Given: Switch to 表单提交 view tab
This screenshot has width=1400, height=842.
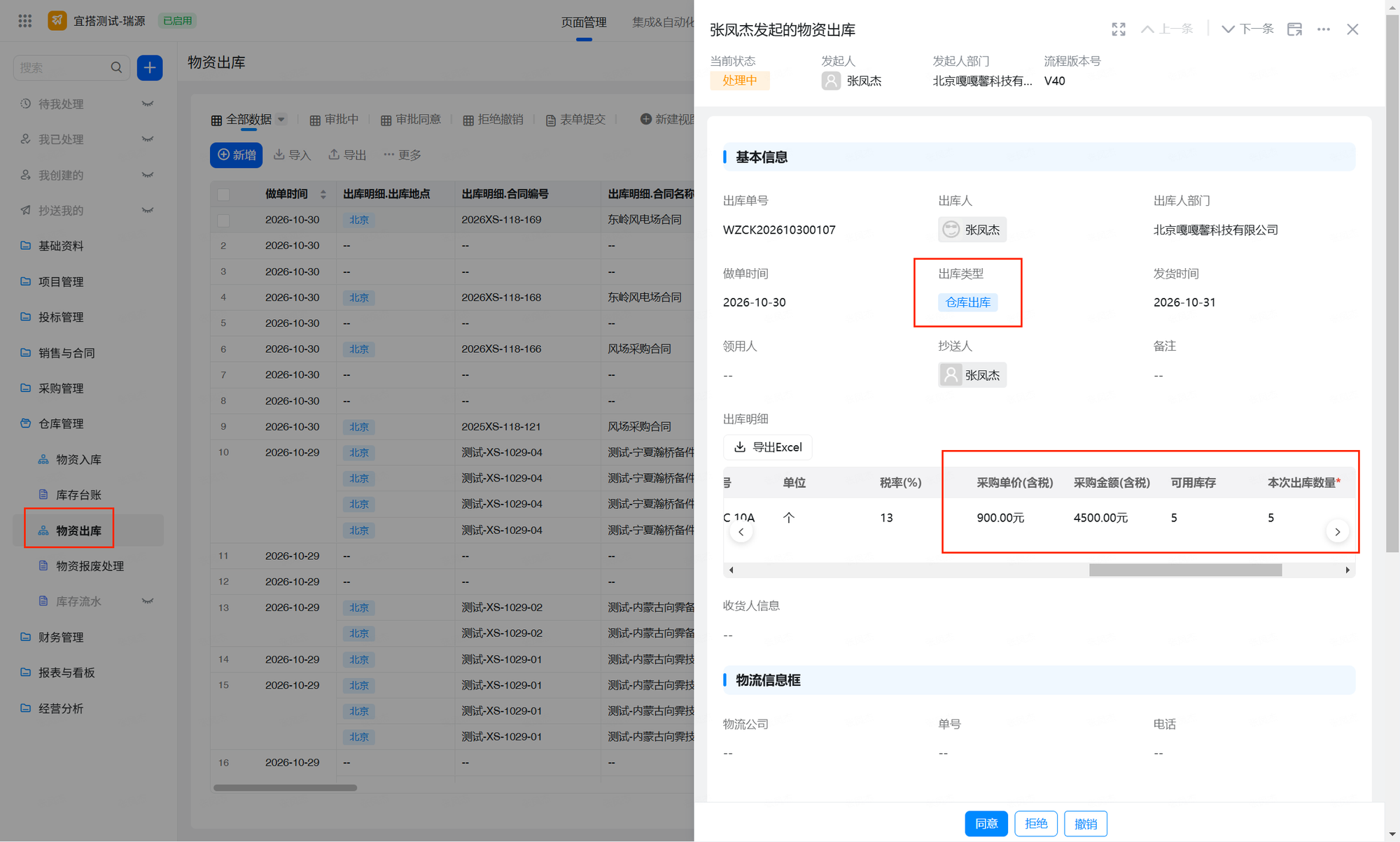Looking at the screenshot, I should [x=575, y=120].
